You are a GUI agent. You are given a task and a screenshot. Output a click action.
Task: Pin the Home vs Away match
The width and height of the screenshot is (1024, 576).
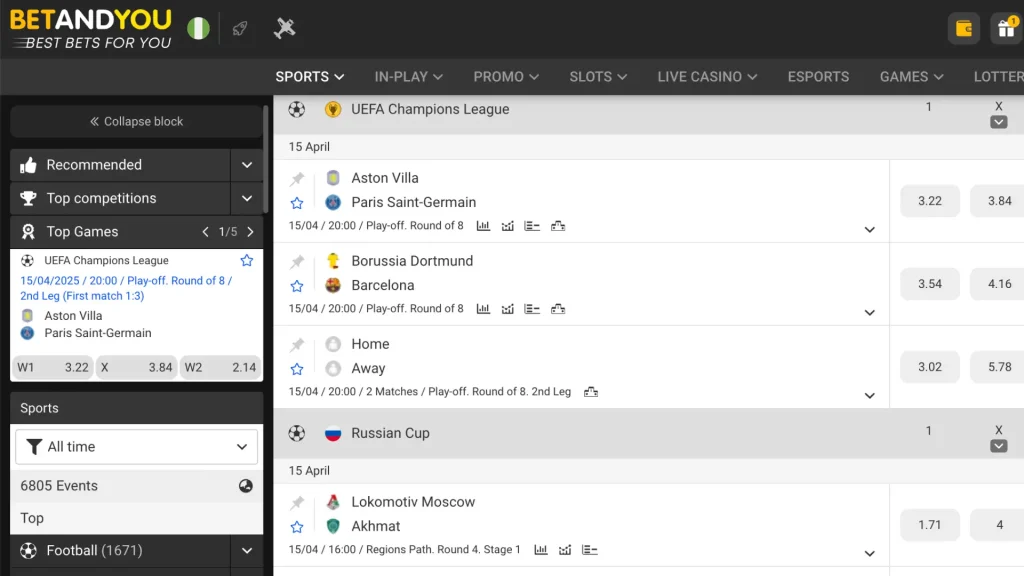click(x=297, y=344)
